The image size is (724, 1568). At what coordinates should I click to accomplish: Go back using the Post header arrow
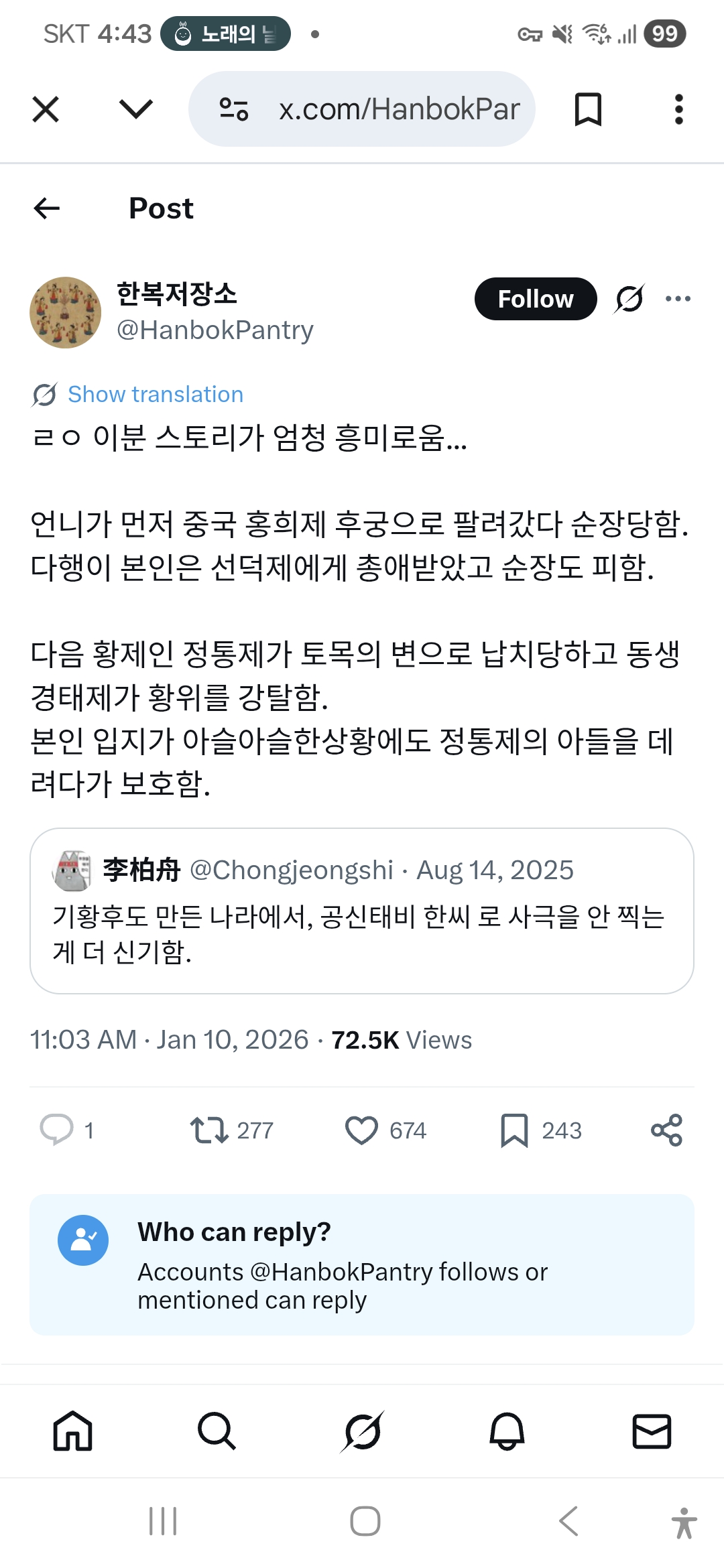(47, 208)
